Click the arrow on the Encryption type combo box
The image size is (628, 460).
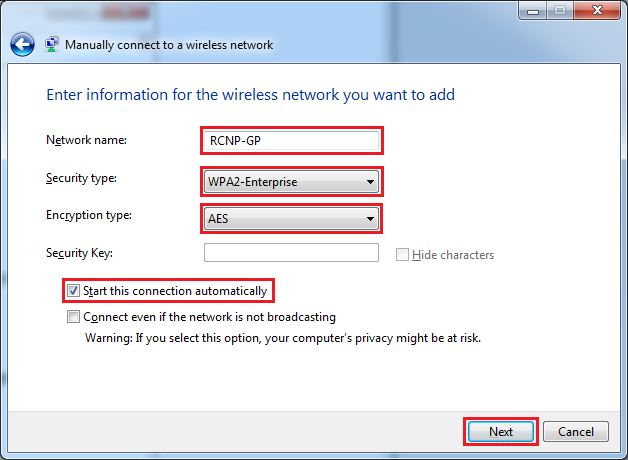tap(370, 218)
